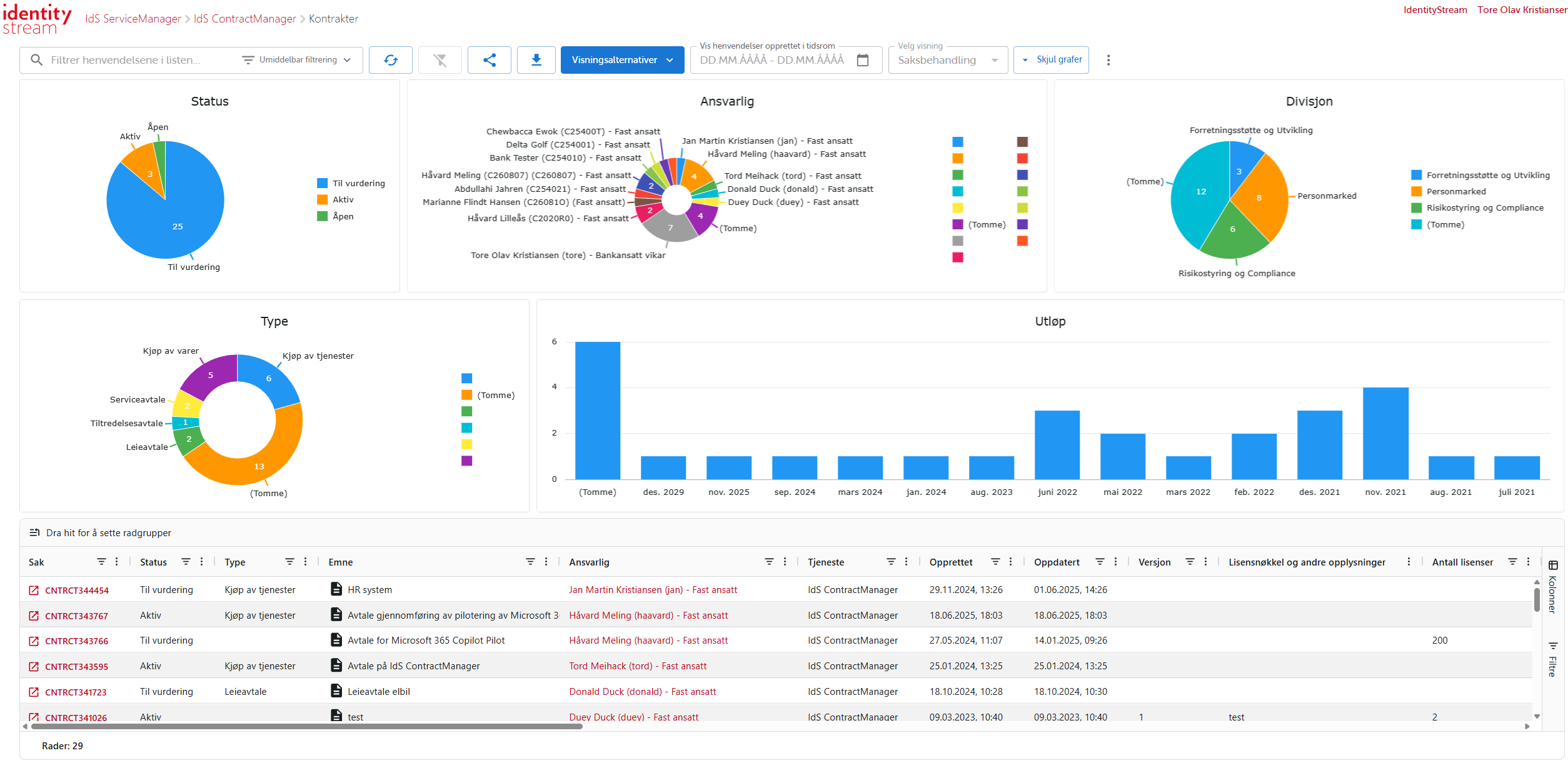Toggle the Til vurdering legend entry in the Status chart
1568x763 pixels.
358,183
